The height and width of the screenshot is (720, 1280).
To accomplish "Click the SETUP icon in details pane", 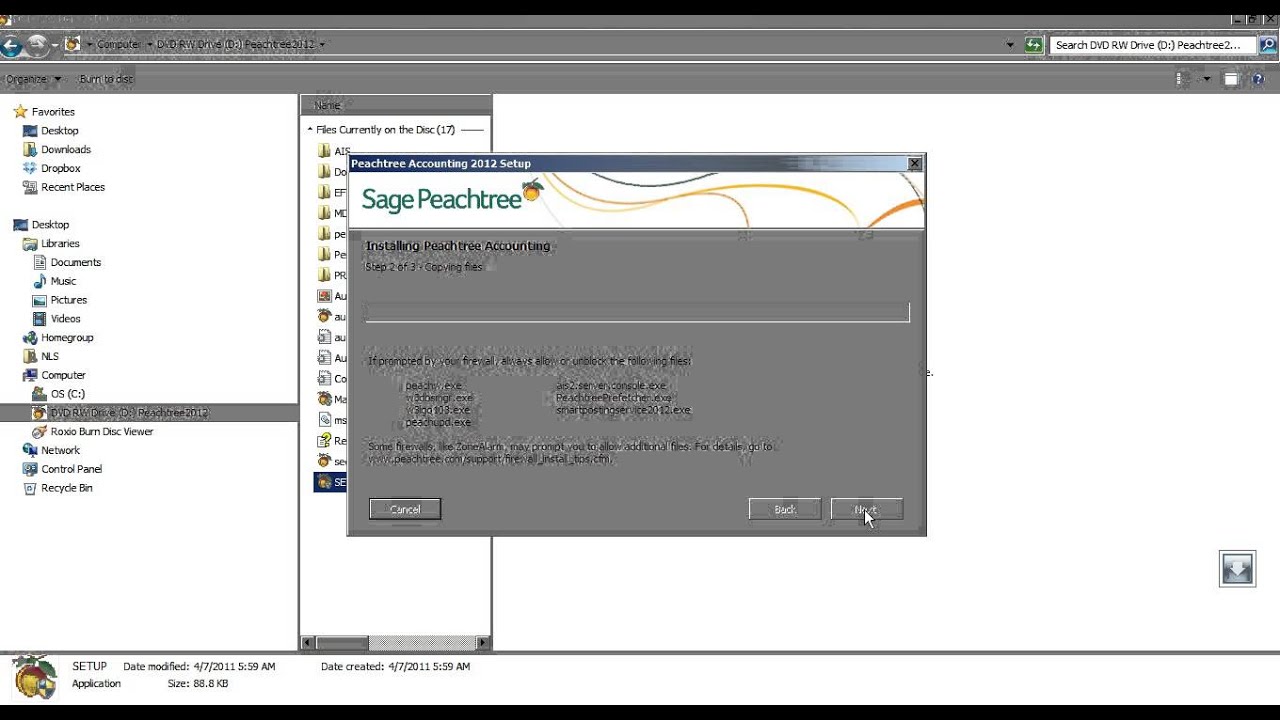I will (x=34, y=677).
